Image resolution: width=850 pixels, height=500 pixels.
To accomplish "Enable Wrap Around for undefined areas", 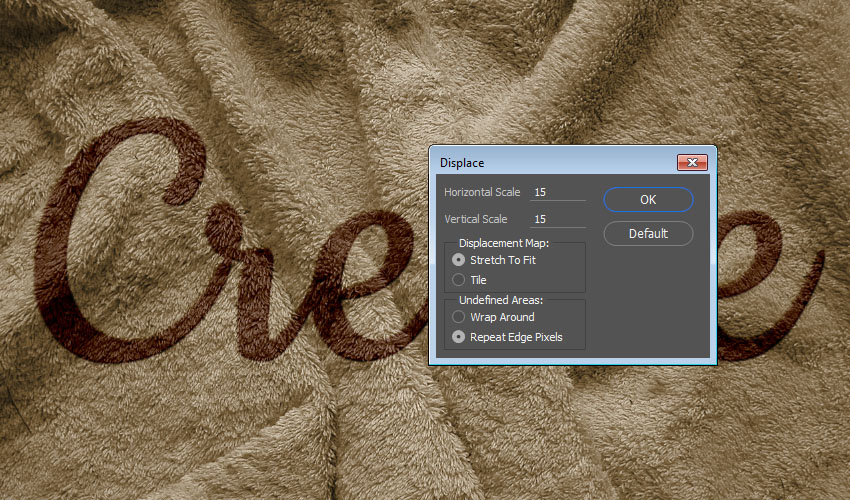I will coord(459,317).
